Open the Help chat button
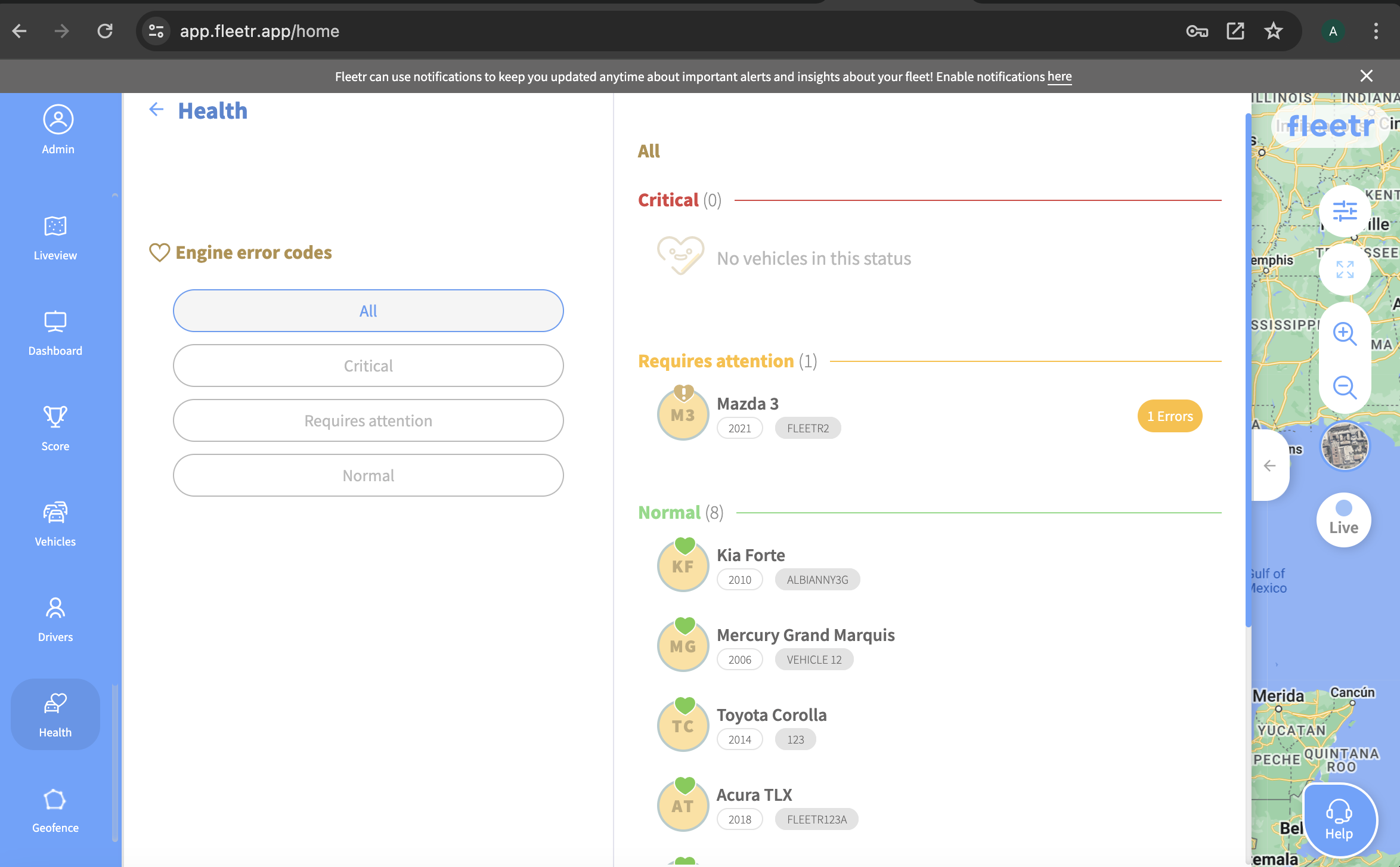 [1339, 820]
